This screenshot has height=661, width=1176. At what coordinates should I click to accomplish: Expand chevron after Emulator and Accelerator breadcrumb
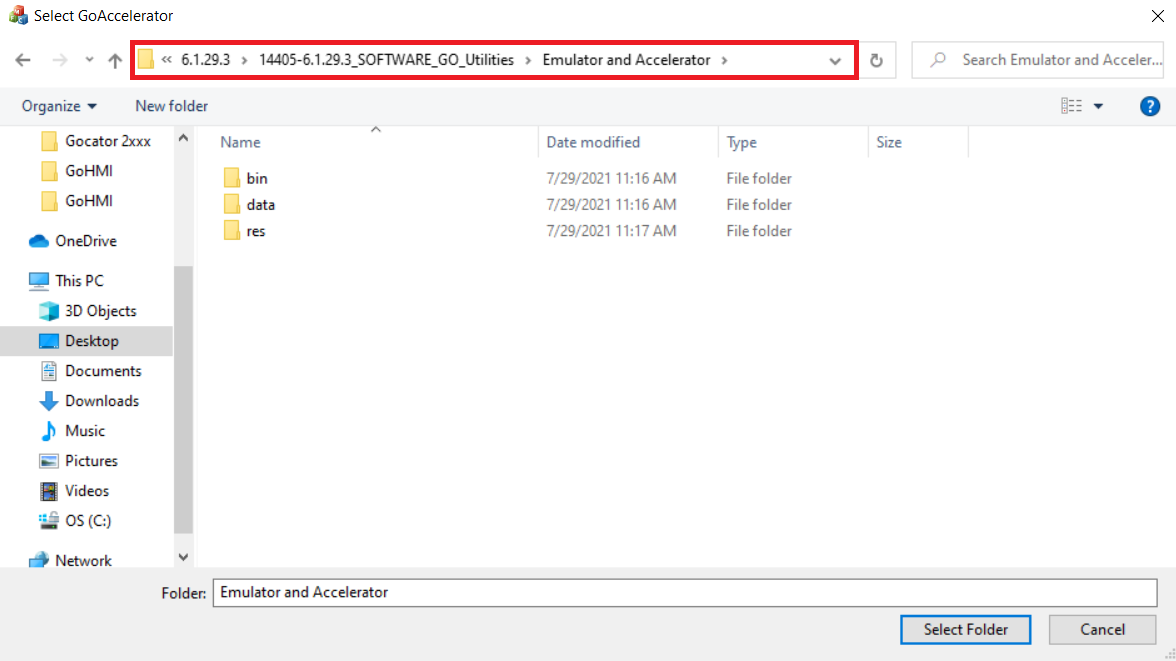coord(724,60)
